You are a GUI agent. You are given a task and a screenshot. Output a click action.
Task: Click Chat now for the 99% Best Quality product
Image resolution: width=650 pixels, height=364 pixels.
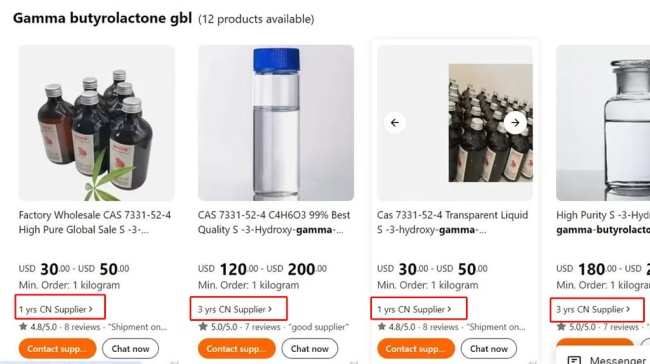click(310, 349)
